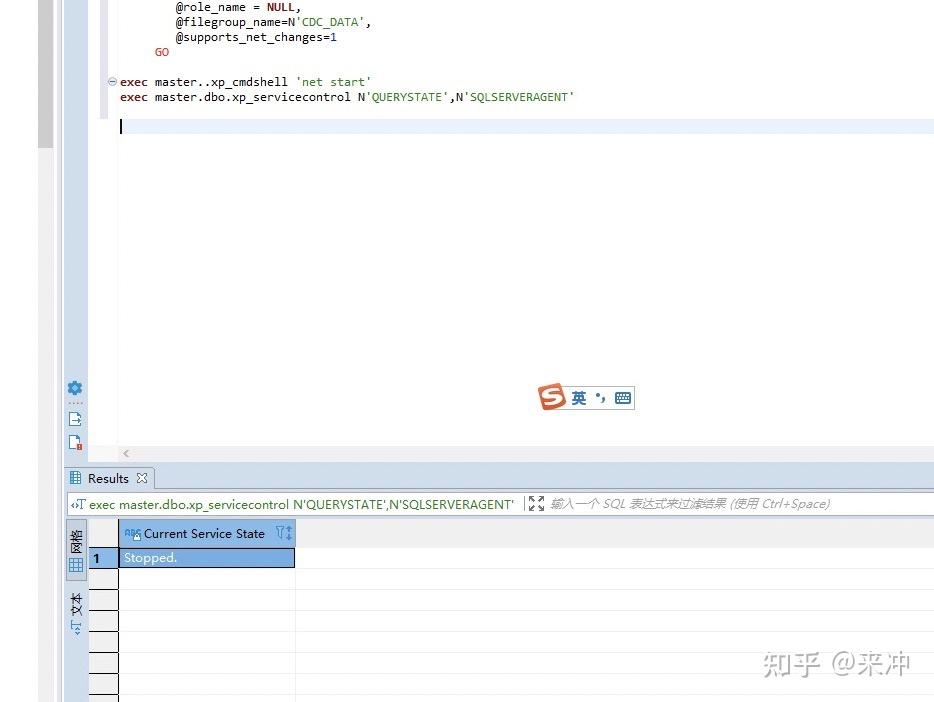This screenshot has width=934, height=702.
Task: Click the Sogou keyboard icon
Action: 624,397
